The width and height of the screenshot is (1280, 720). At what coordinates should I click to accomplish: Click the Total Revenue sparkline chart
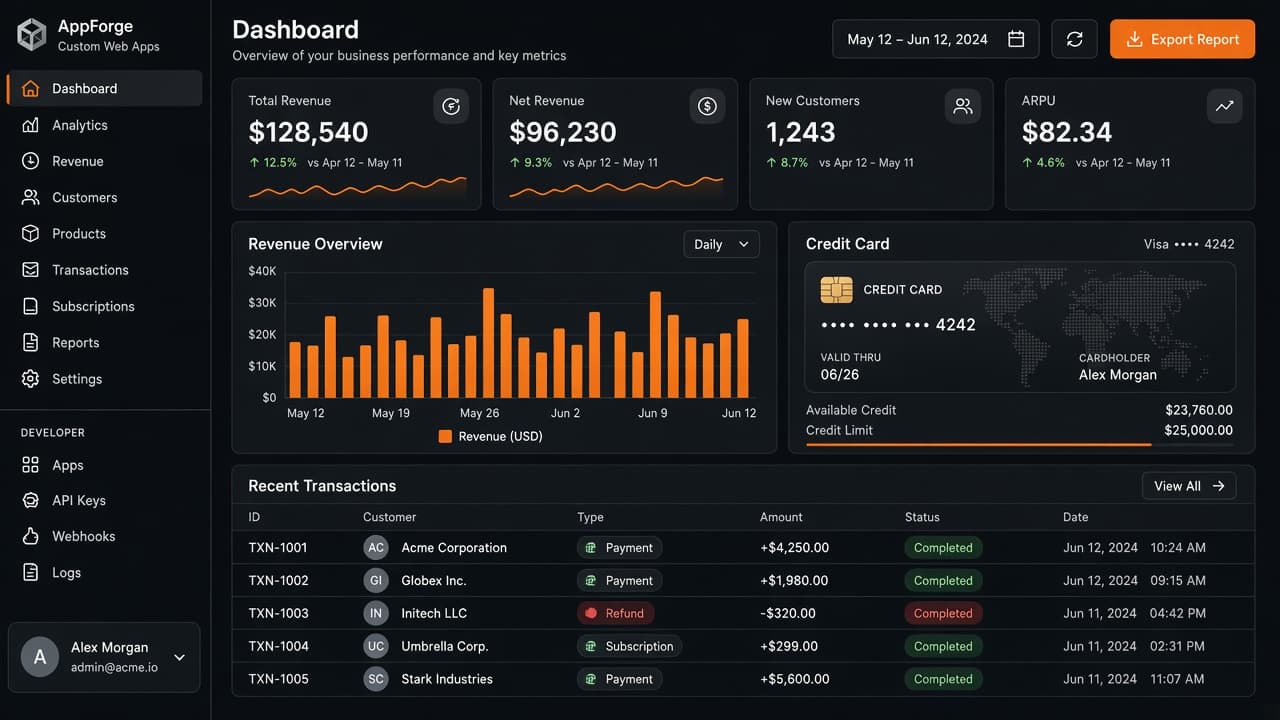[357, 187]
